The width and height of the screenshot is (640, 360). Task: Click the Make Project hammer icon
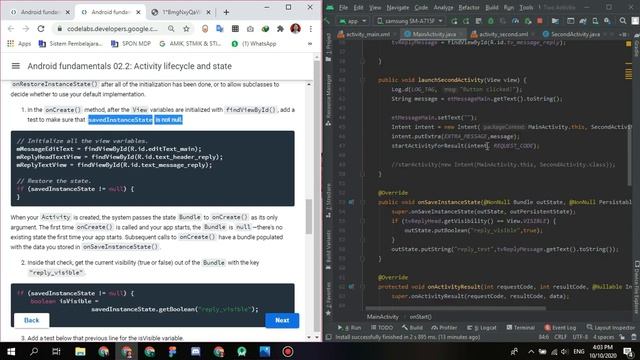[x=327, y=21]
